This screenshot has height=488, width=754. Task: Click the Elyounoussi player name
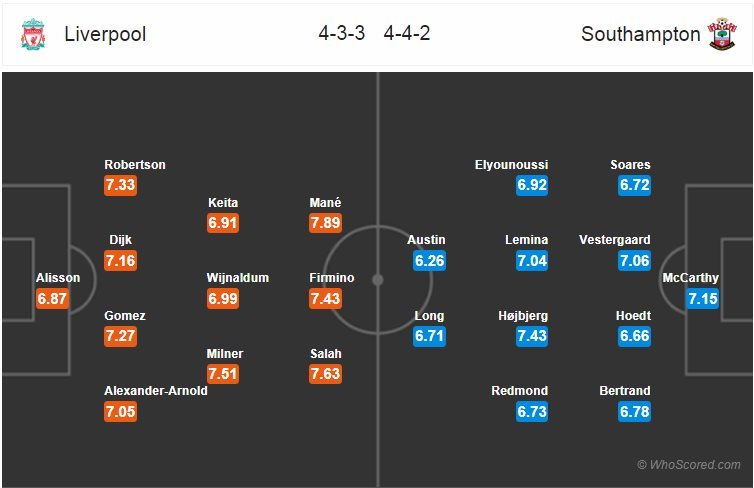tap(511, 165)
